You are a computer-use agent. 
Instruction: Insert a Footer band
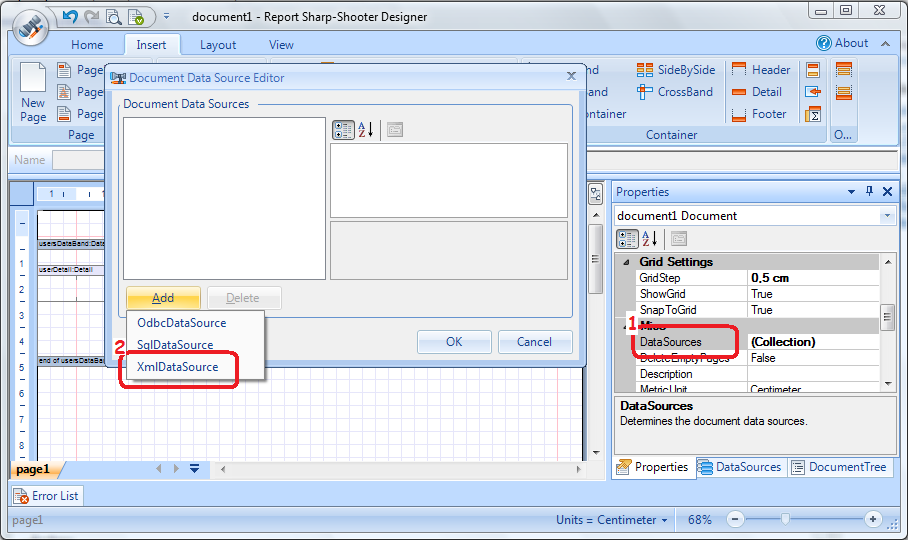pos(759,114)
